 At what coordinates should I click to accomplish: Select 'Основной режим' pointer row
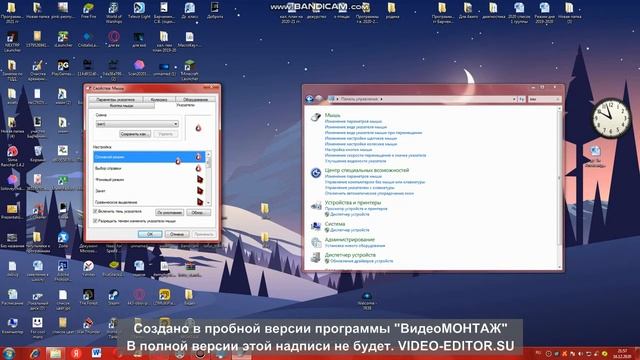(x=149, y=157)
